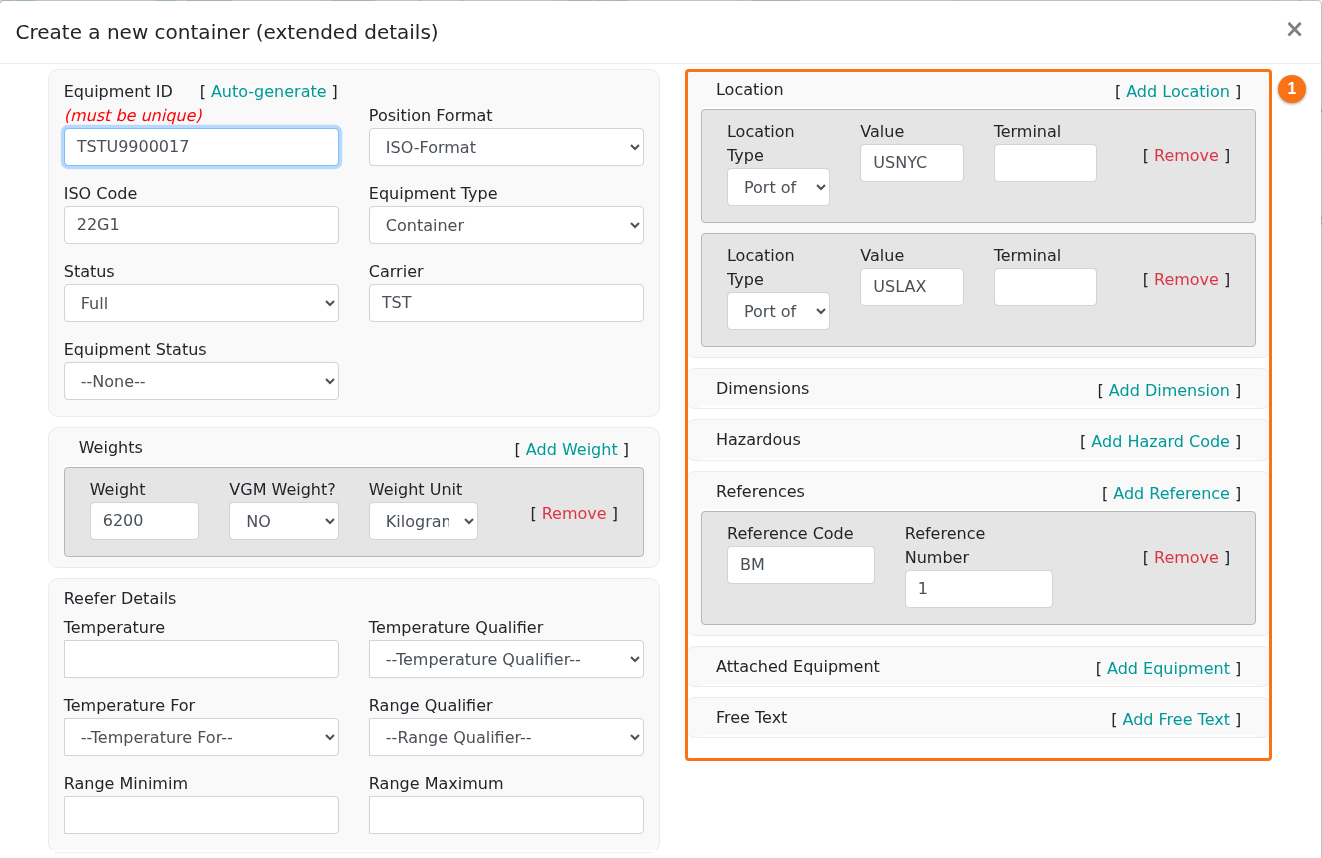Viewport: 1322px width, 858px height.
Task: Click the Add Reference link
Action: tap(1171, 493)
